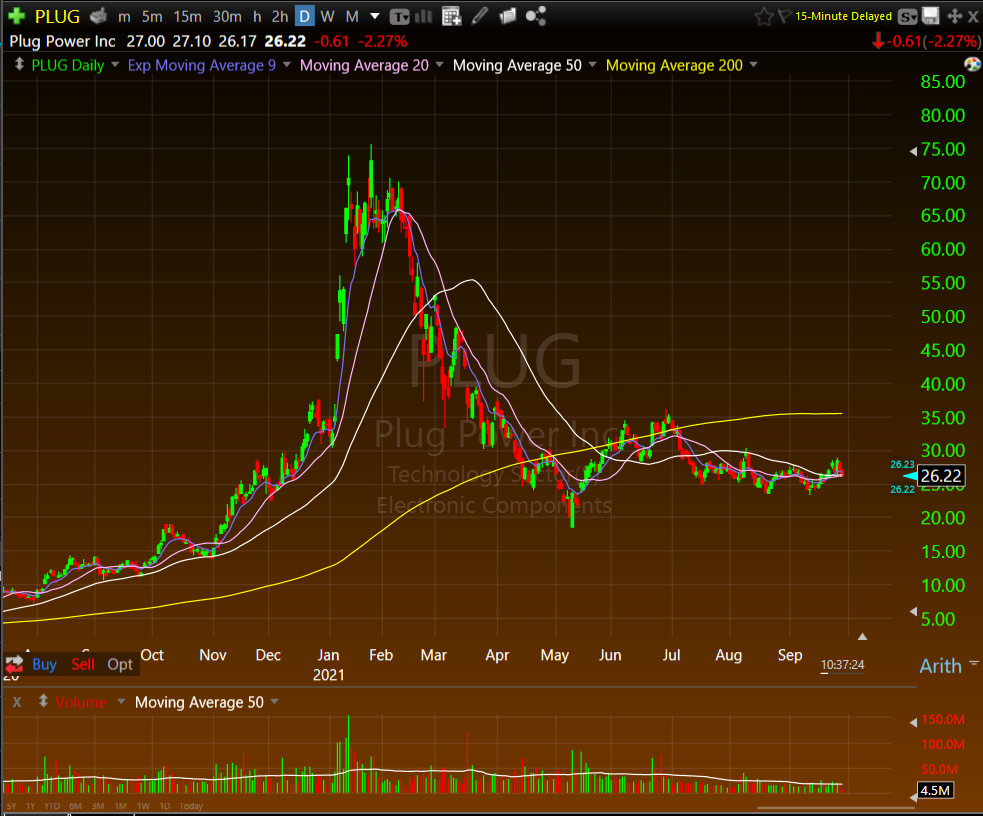The image size is (983, 816).
Task: Select the D (daily) timeframe
Action: (305, 16)
